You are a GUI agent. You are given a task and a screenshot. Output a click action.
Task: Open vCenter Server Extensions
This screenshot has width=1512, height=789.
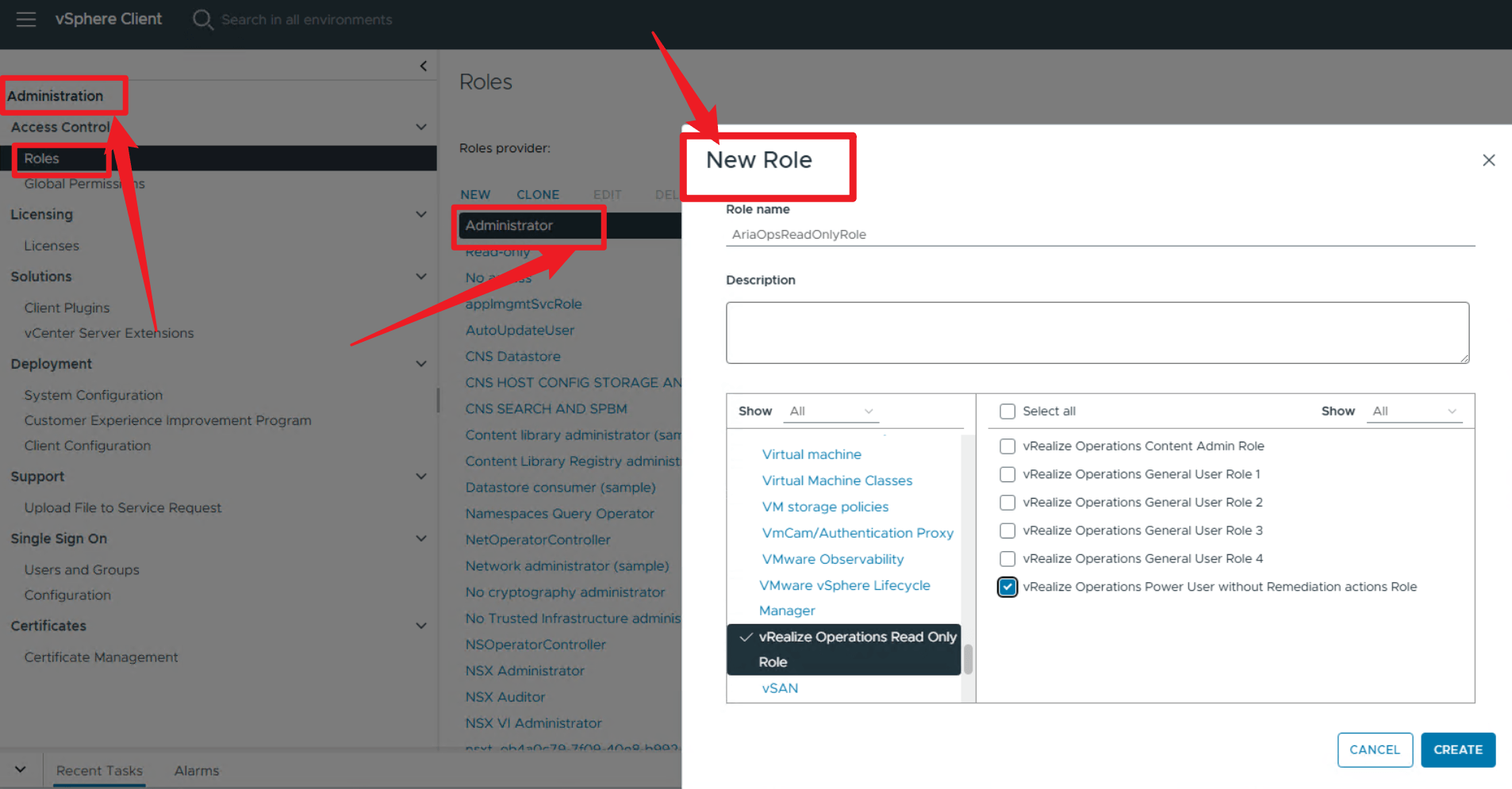109,333
